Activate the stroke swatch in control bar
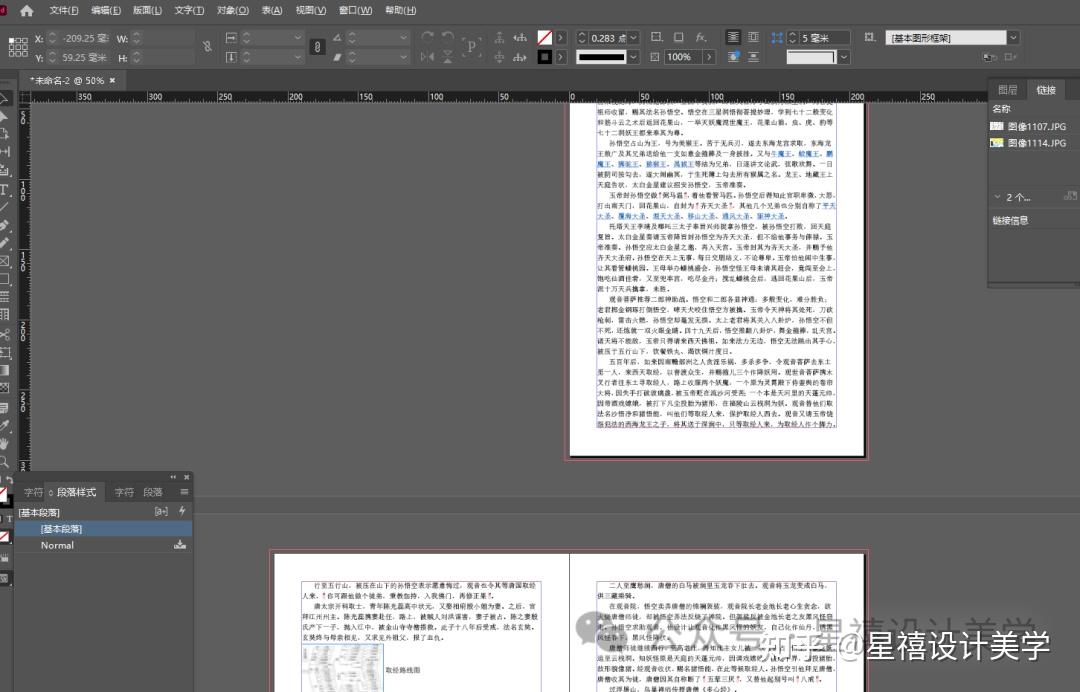The width and height of the screenshot is (1080, 692). (x=545, y=57)
